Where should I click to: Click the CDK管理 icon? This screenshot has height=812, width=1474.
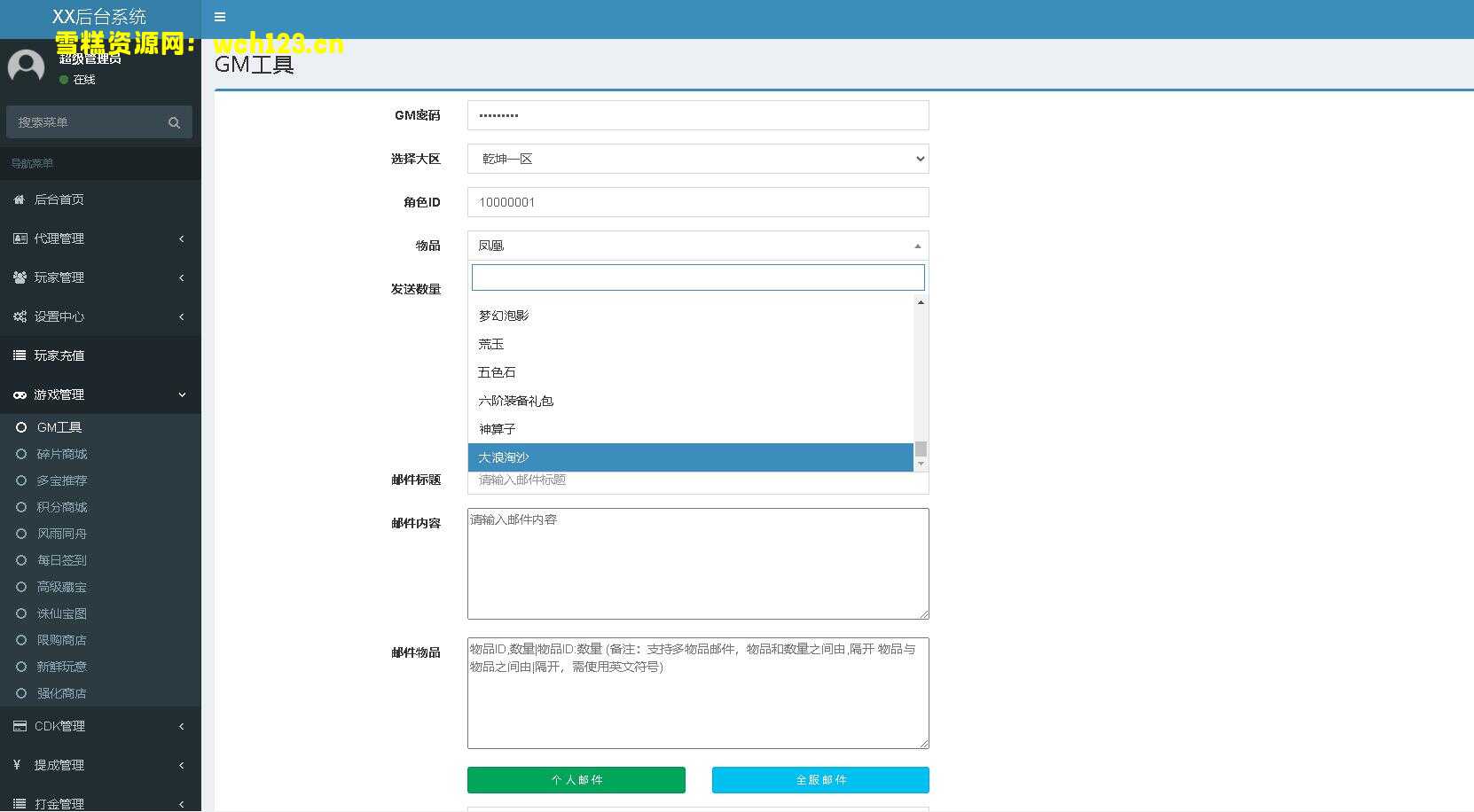pos(20,726)
